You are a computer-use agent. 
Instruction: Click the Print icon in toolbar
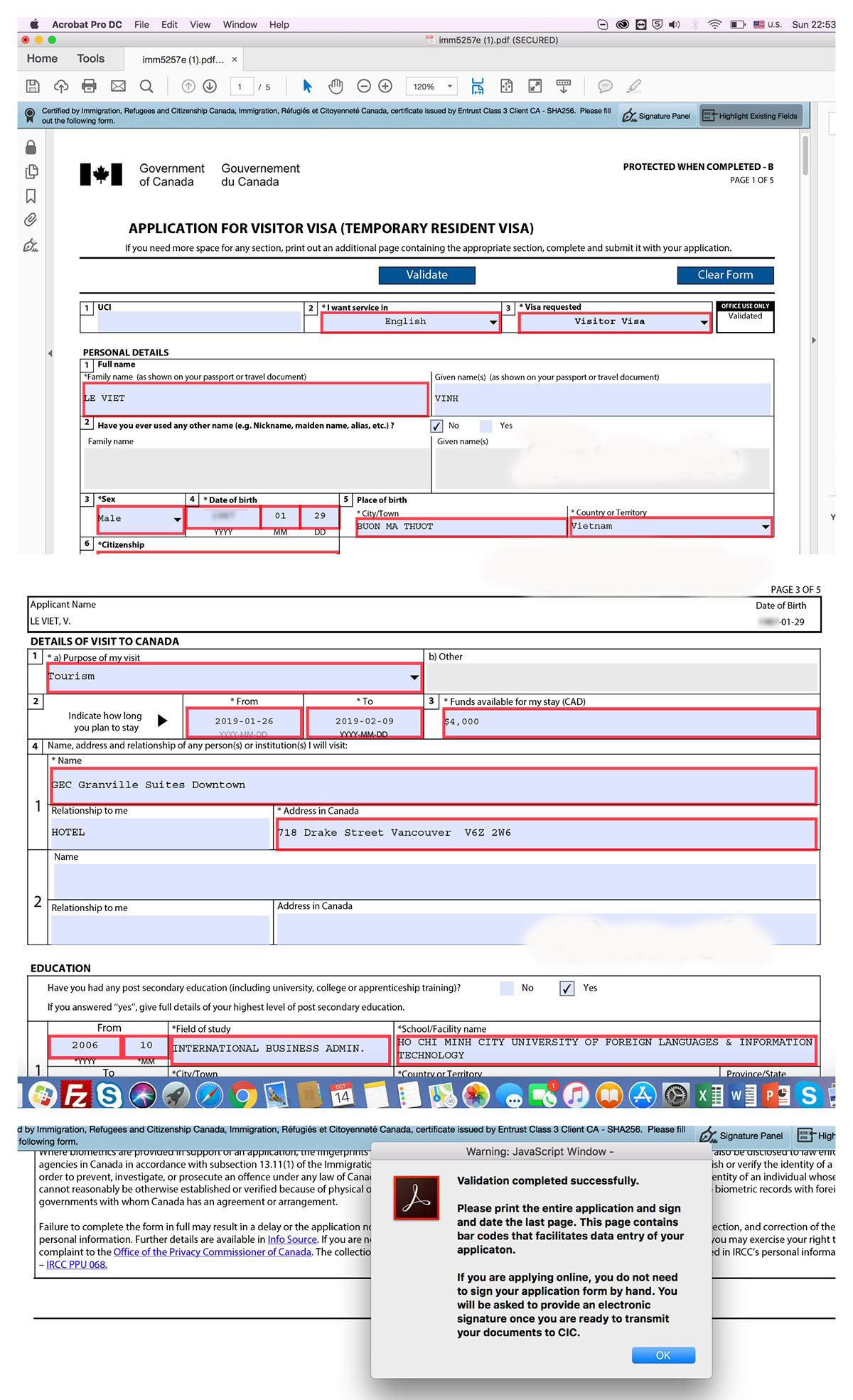coord(90,87)
